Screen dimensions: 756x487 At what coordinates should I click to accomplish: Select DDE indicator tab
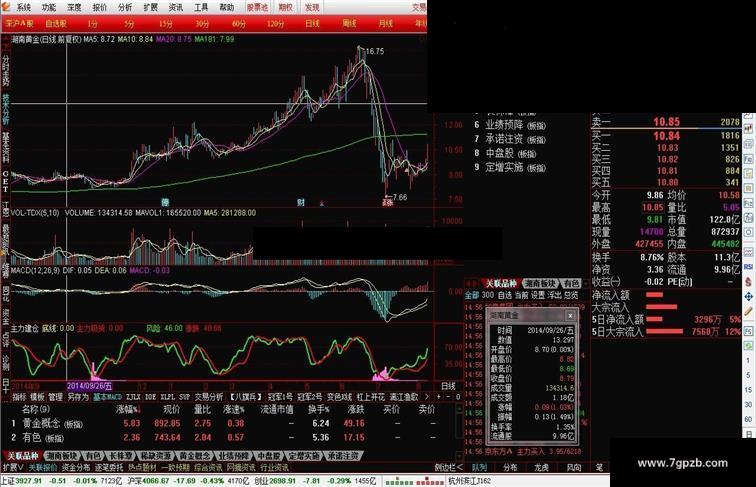coord(150,397)
